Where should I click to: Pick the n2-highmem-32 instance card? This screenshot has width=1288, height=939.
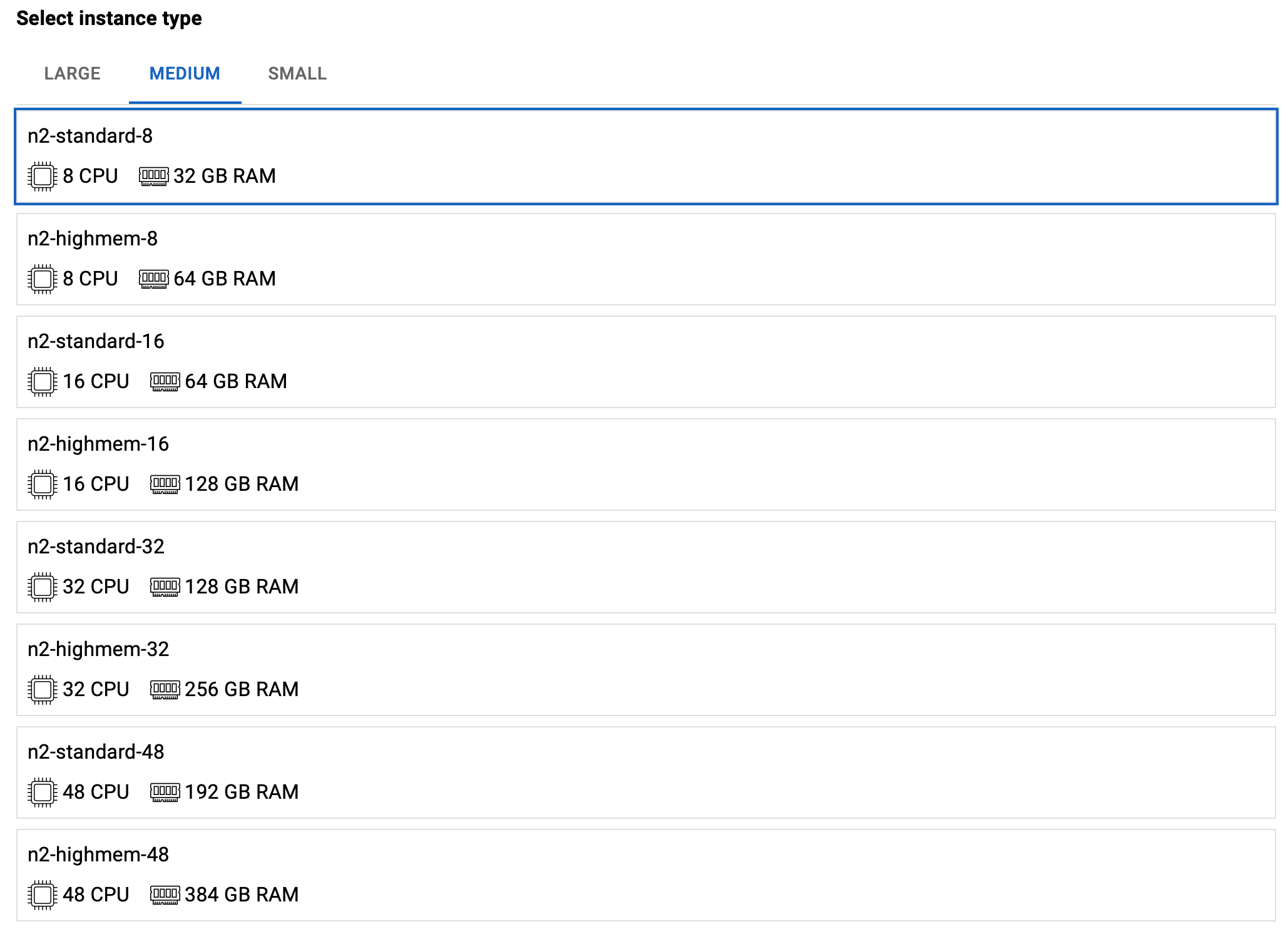(646, 670)
